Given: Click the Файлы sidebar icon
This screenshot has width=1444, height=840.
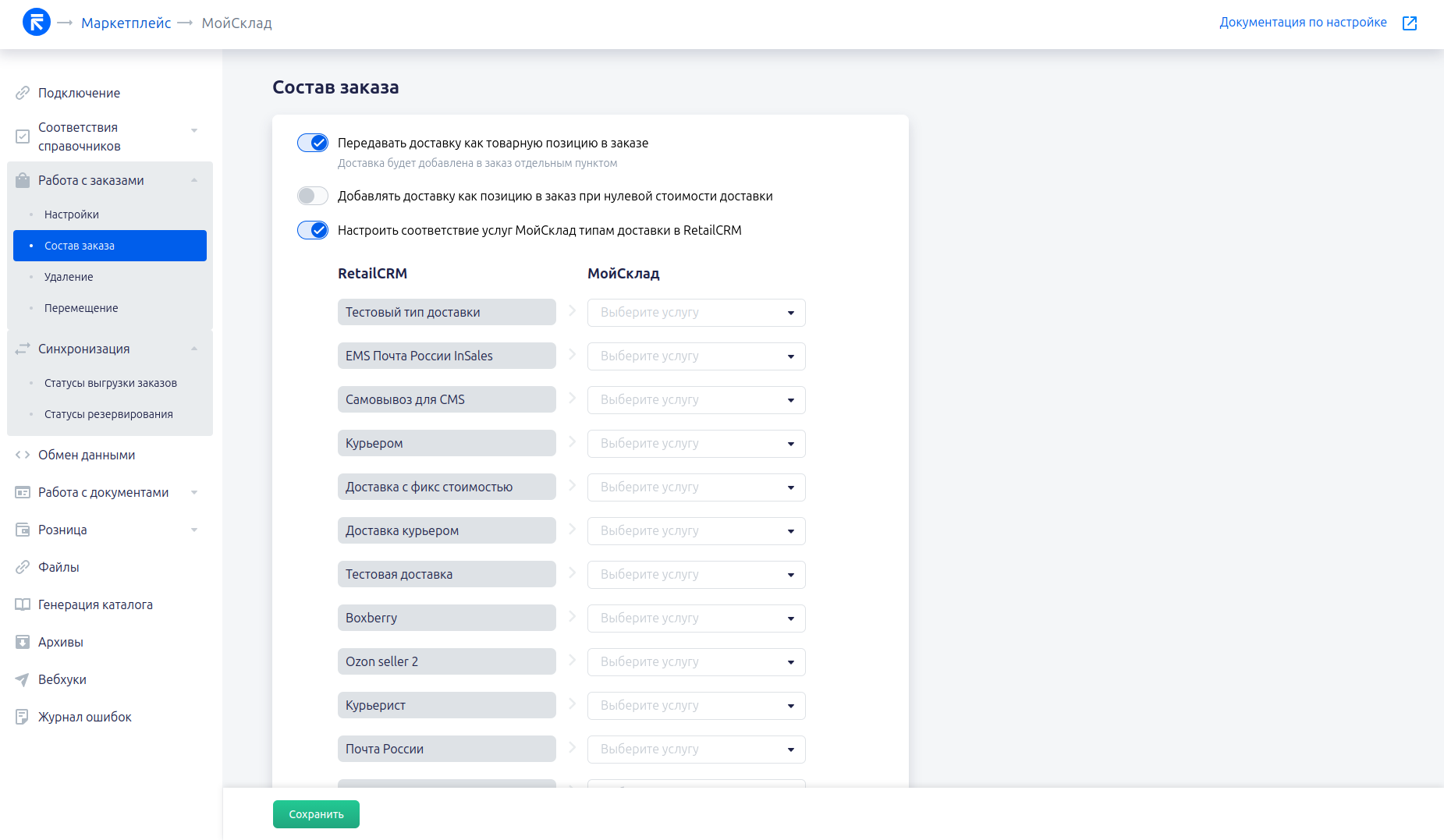Looking at the screenshot, I should click(23, 567).
